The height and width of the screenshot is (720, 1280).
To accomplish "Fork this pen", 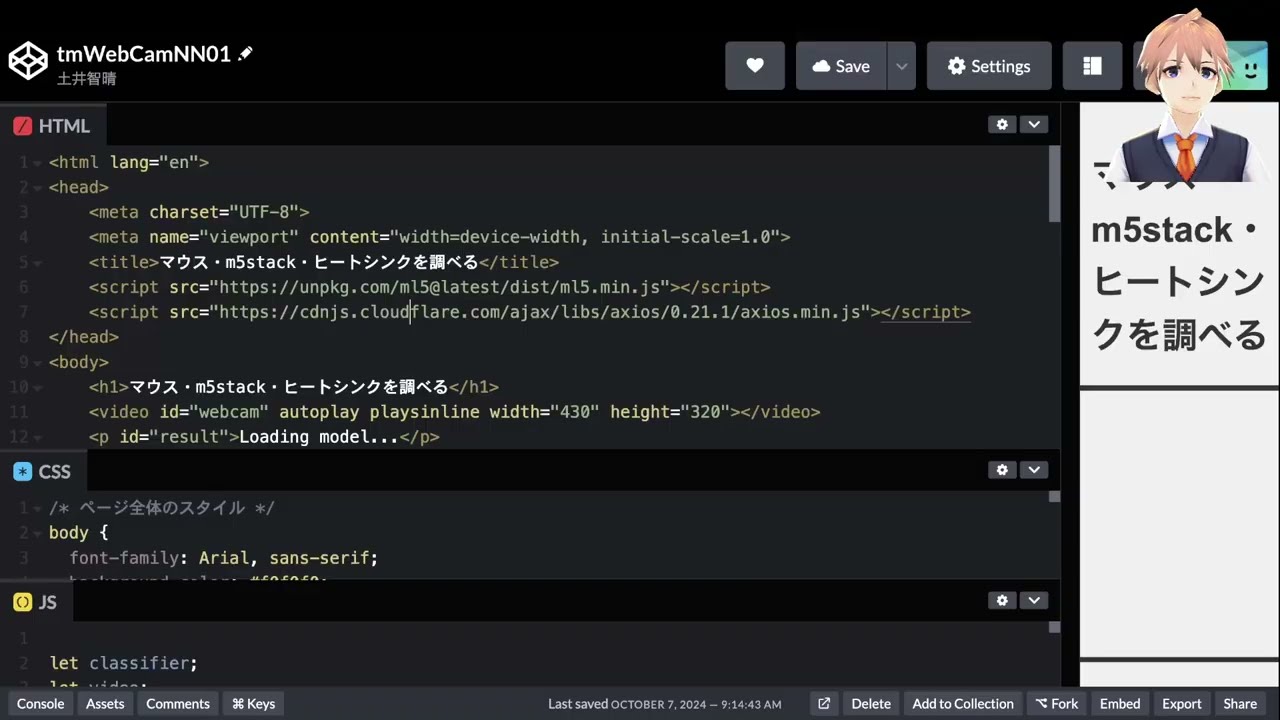I will coord(1057,704).
